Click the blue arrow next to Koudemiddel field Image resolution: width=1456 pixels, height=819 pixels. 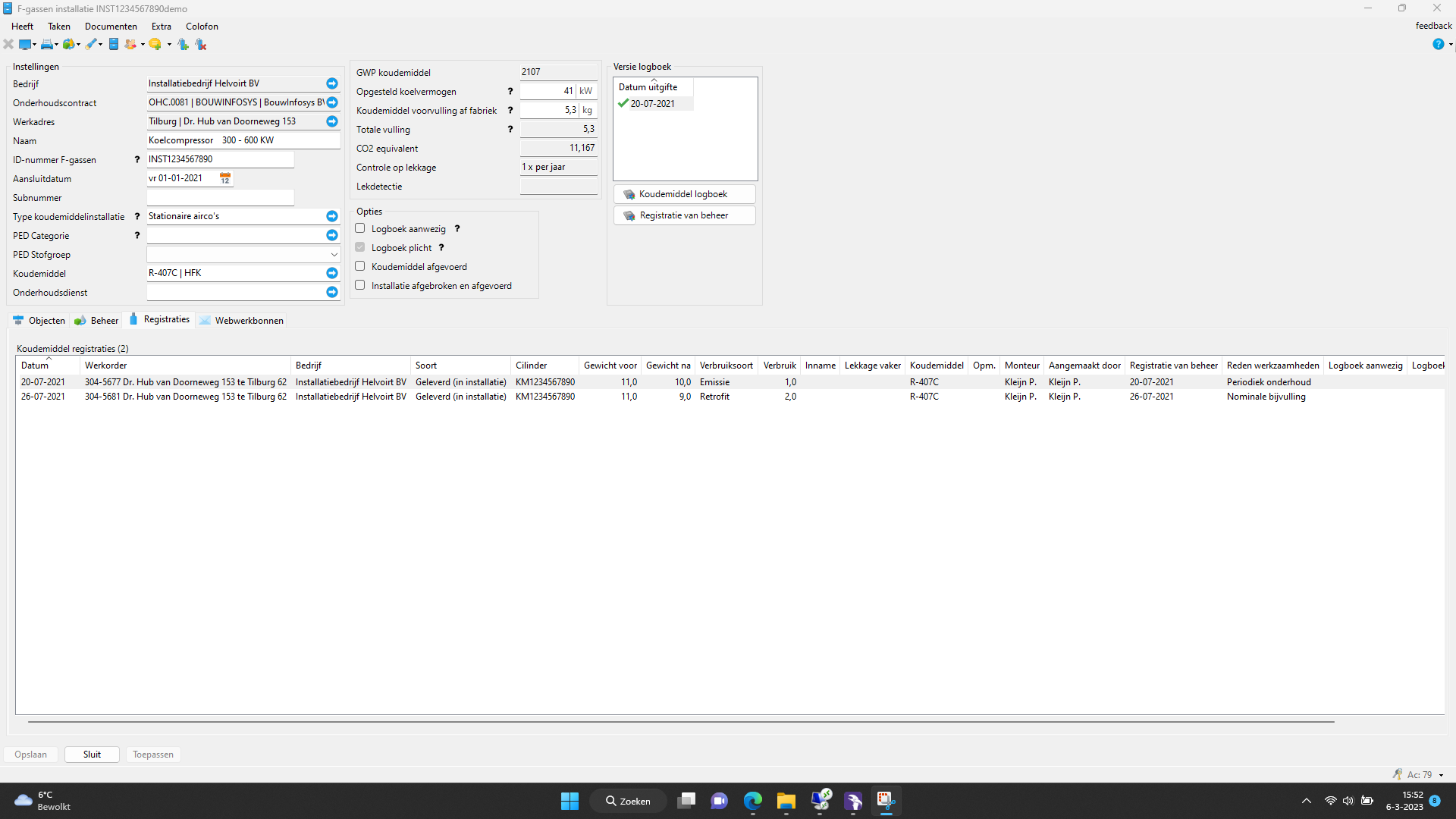coord(332,273)
